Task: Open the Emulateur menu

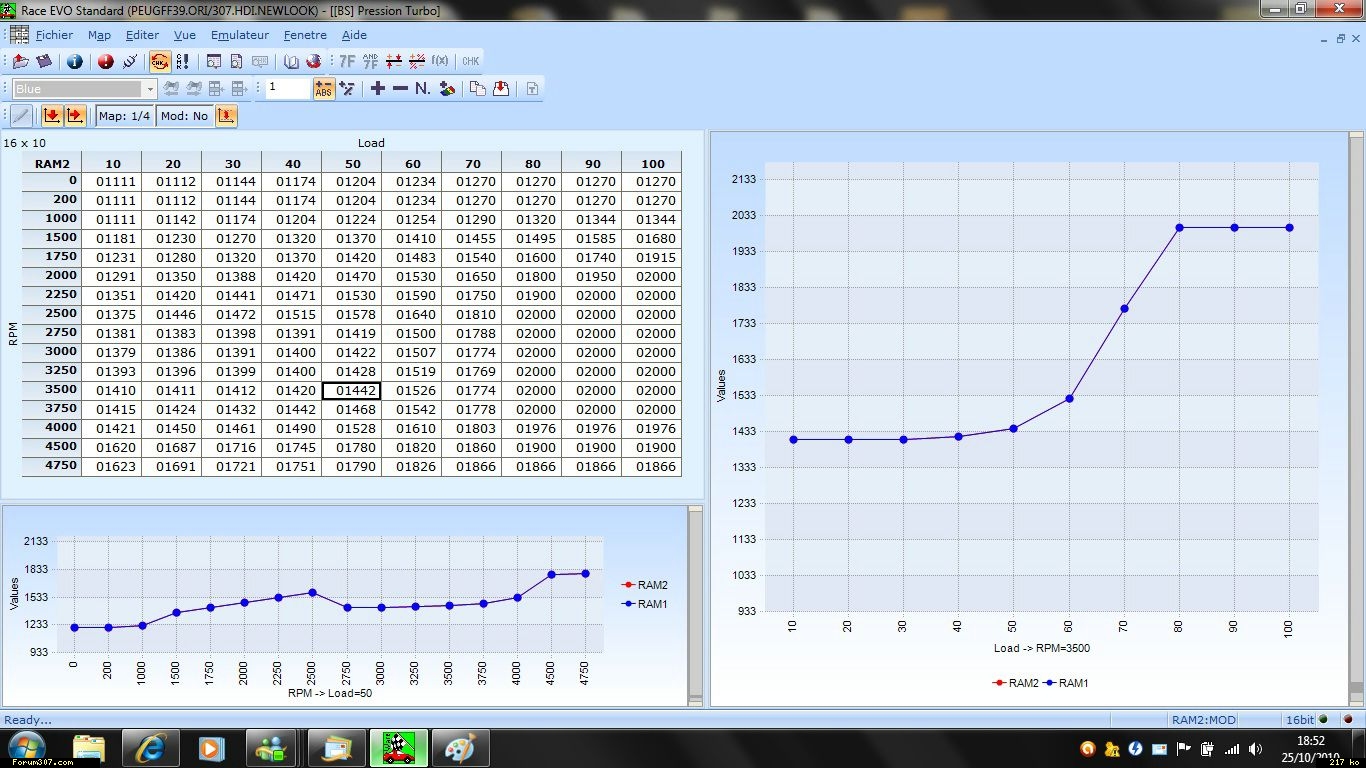Action: 240,35
